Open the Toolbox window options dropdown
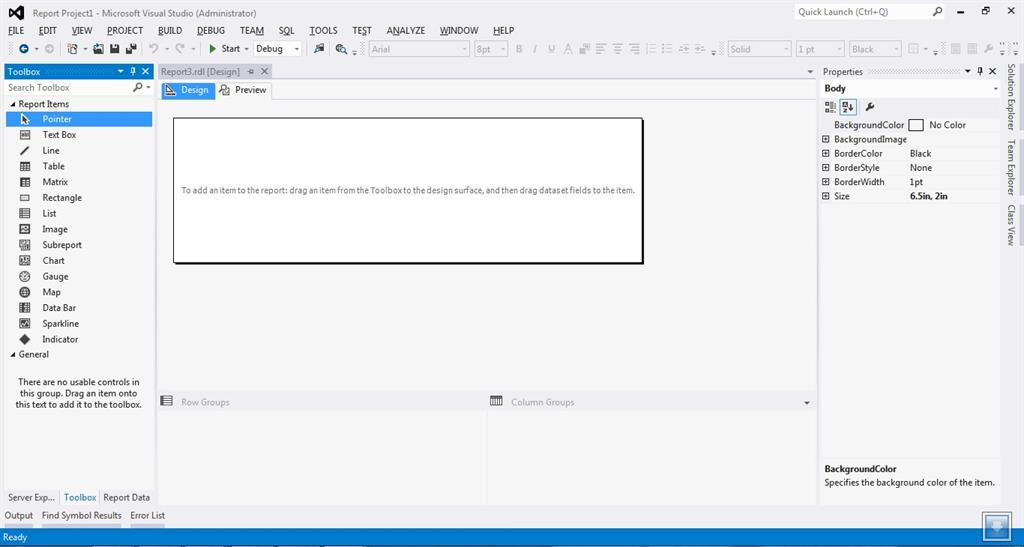The height and width of the screenshot is (547, 1024). 120,72
